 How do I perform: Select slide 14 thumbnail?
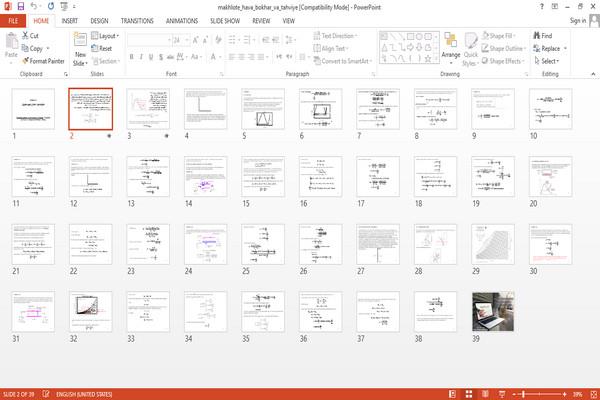tap(205, 176)
